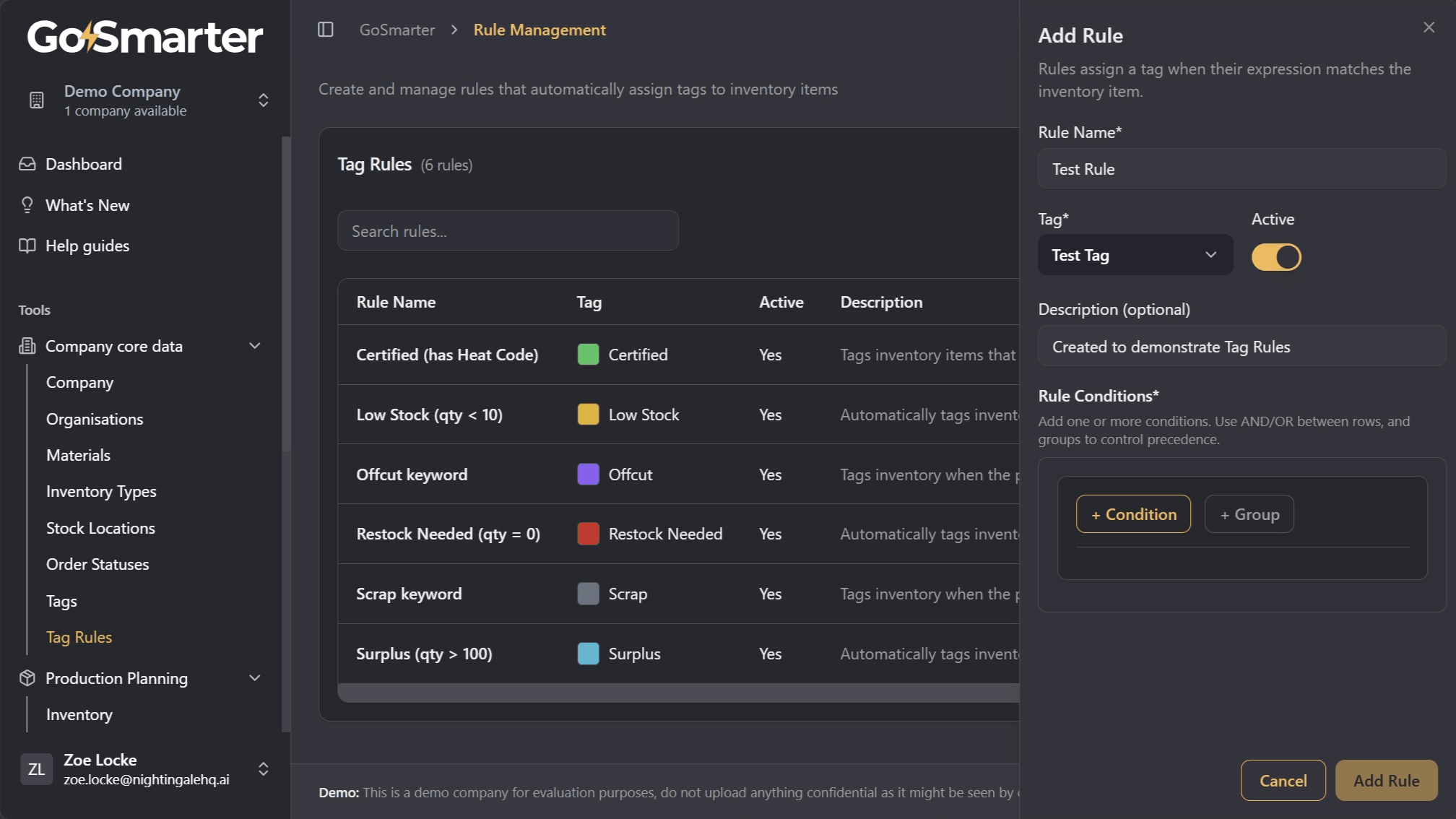This screenshot has height=819, width=1456.
Task: Disable the Active toggle for Test Rule
Action: click(1276, 256)
